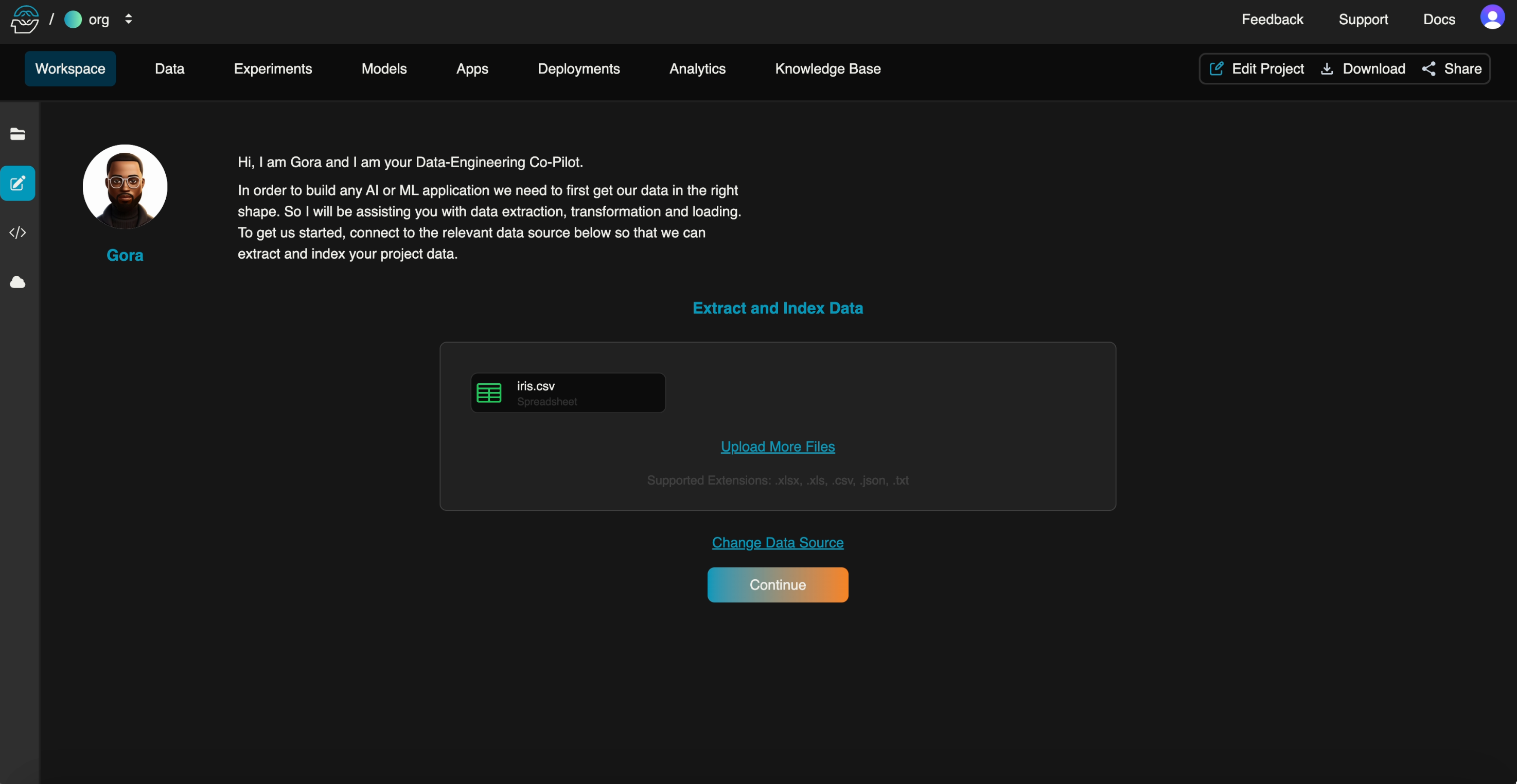Download the project

coord(1363,69)
